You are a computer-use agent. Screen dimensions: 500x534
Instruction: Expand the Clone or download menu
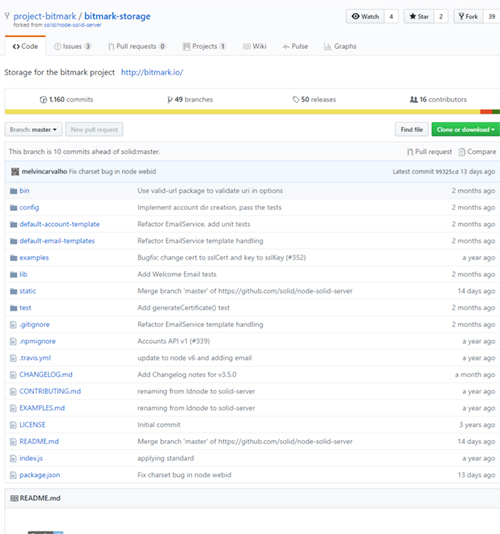(x=466, y=129)
